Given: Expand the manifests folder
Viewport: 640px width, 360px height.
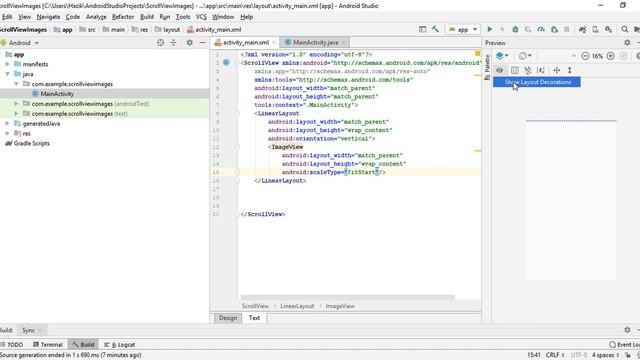Looking at the screenshot, I should [7, 64].
